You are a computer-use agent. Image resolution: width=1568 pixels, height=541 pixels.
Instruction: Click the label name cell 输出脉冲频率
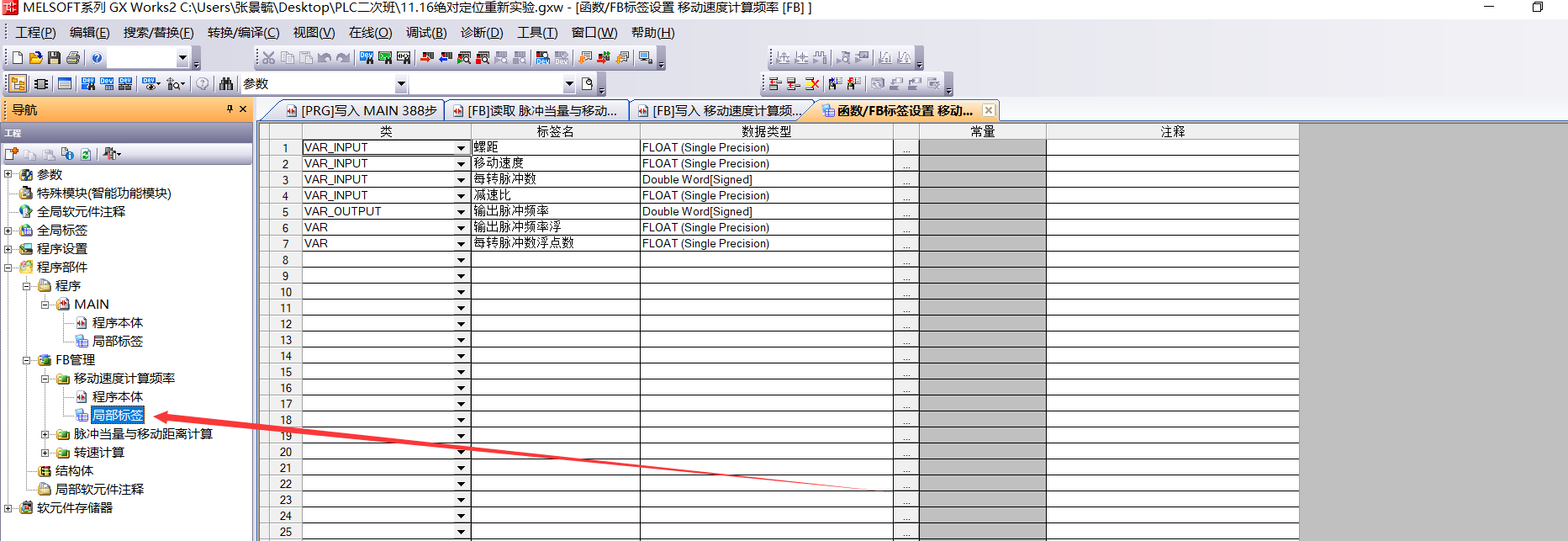(555, 211)
